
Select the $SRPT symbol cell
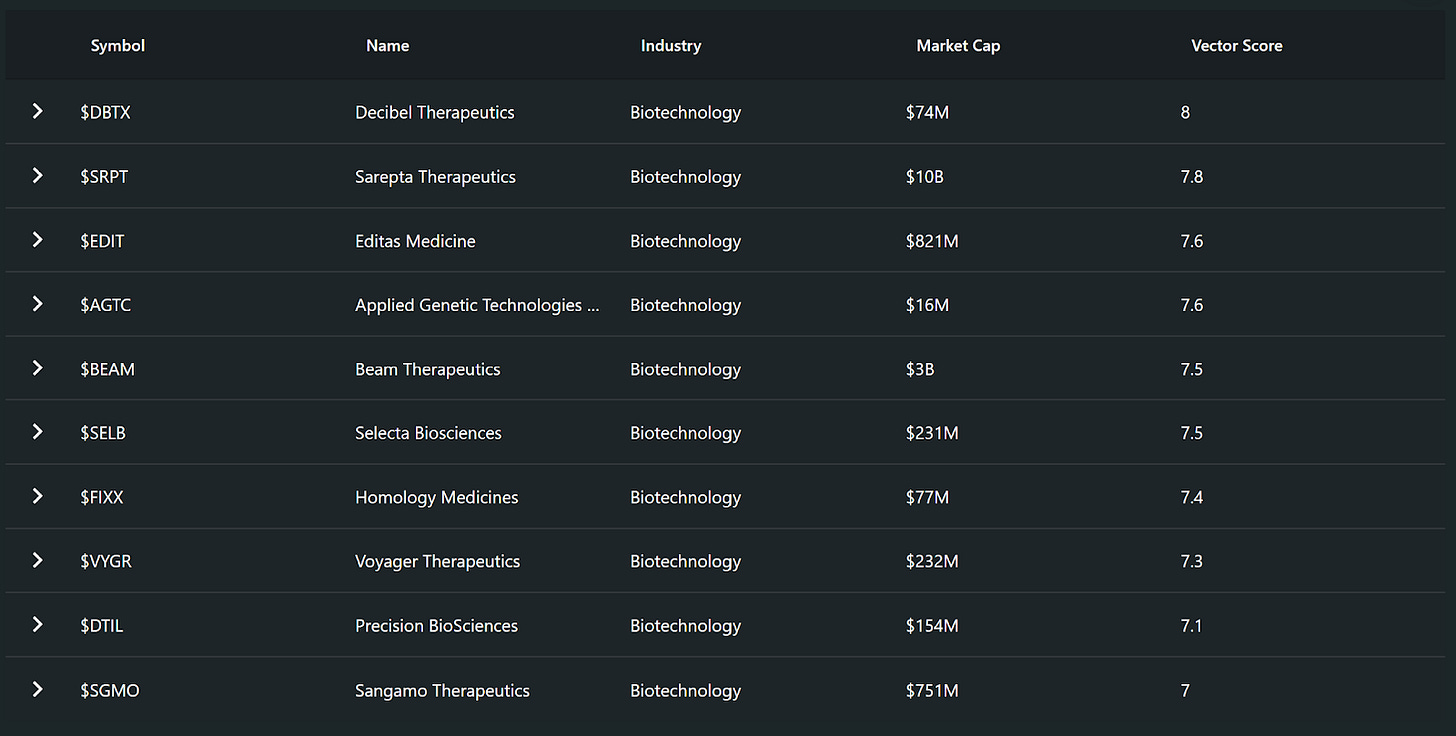[104, 176]
